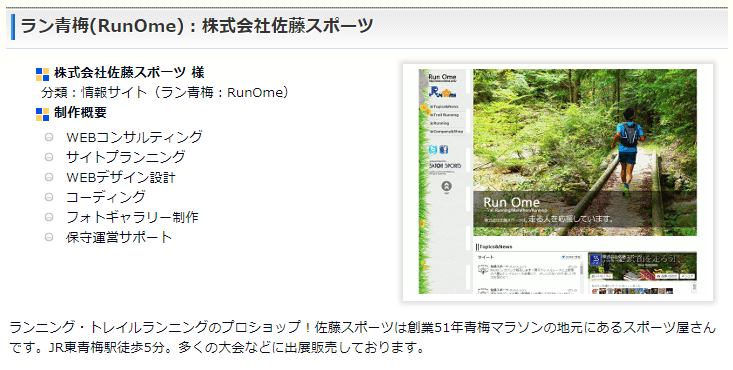Click the Facebook icon in the thumbnail sidebar
Image resolution: width=733 pixels, height=370 pixels.
pyautogui.click(x=444, y=150)
